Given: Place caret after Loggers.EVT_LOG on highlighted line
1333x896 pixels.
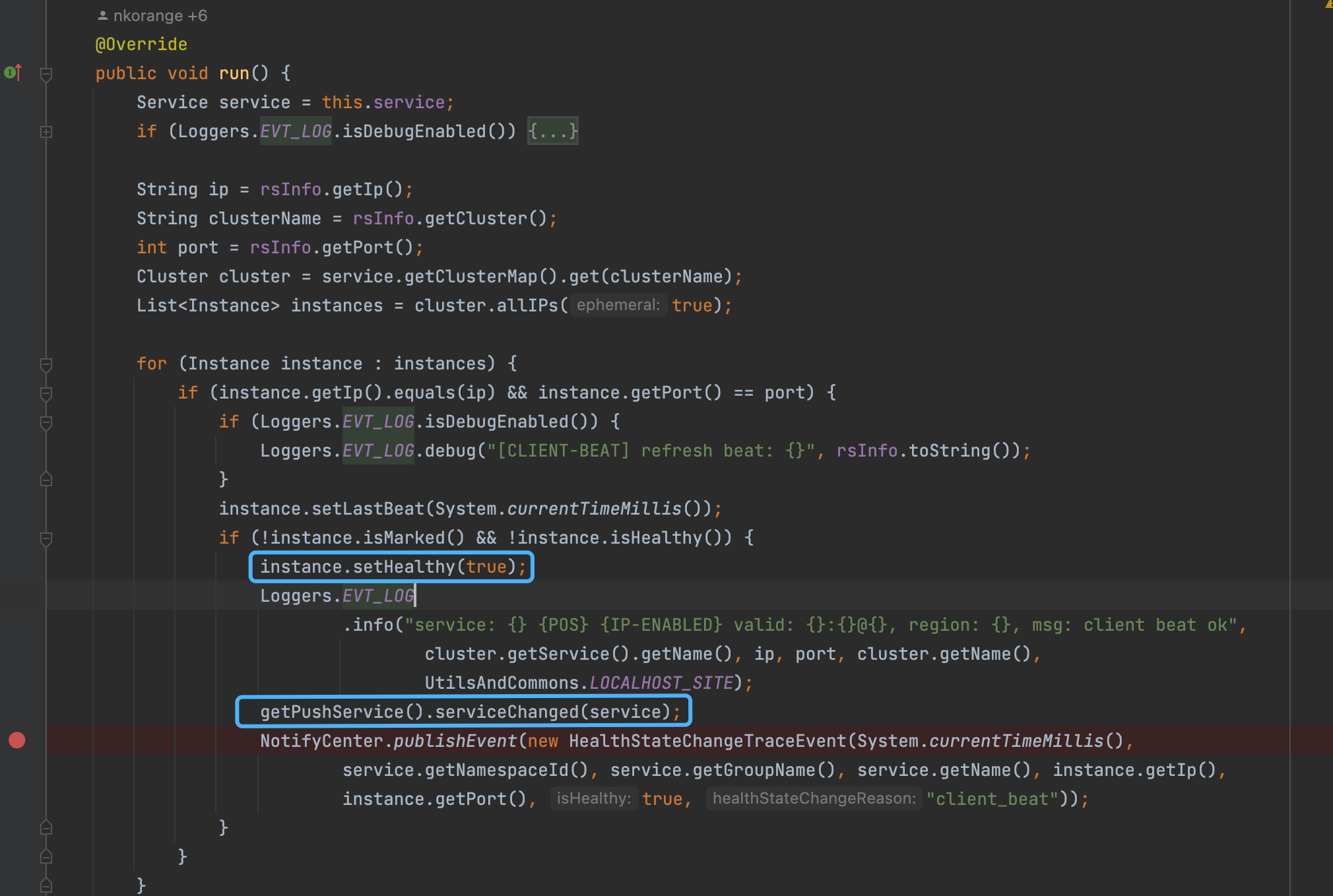Looking at the screenshot, I should click(415, 596).
